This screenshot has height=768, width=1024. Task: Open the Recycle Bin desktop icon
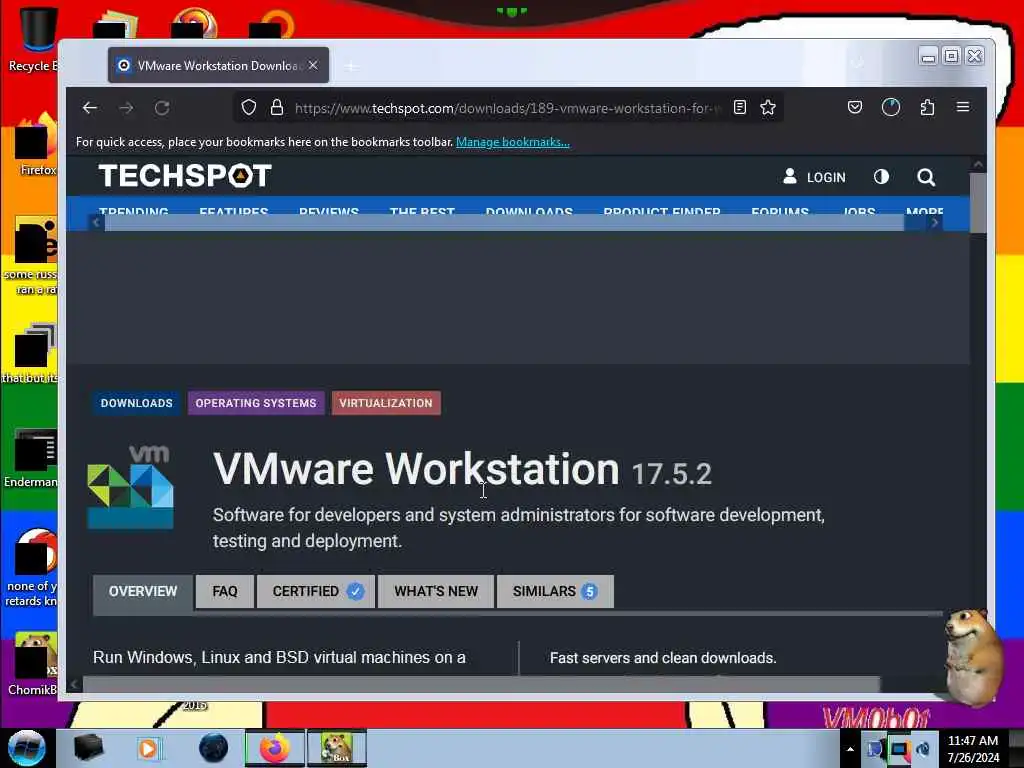tap(31, 39)
